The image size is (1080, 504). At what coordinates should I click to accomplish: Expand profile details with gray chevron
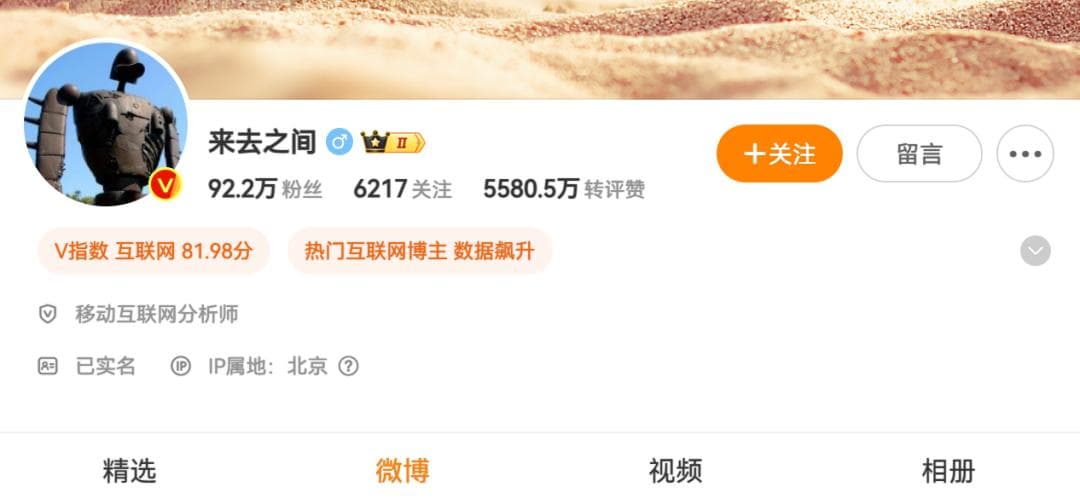click(1035, 251)
